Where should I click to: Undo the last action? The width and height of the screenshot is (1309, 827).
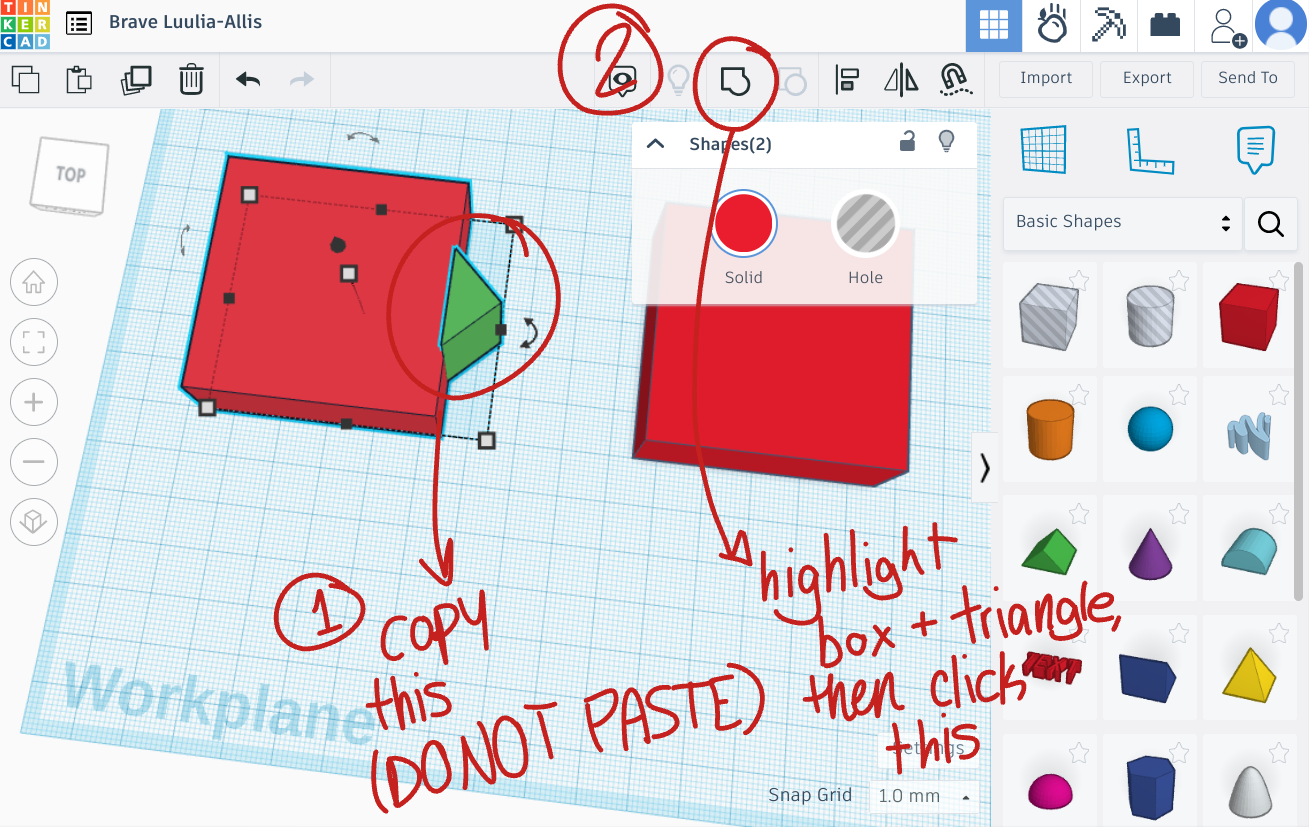click(248, 79)
